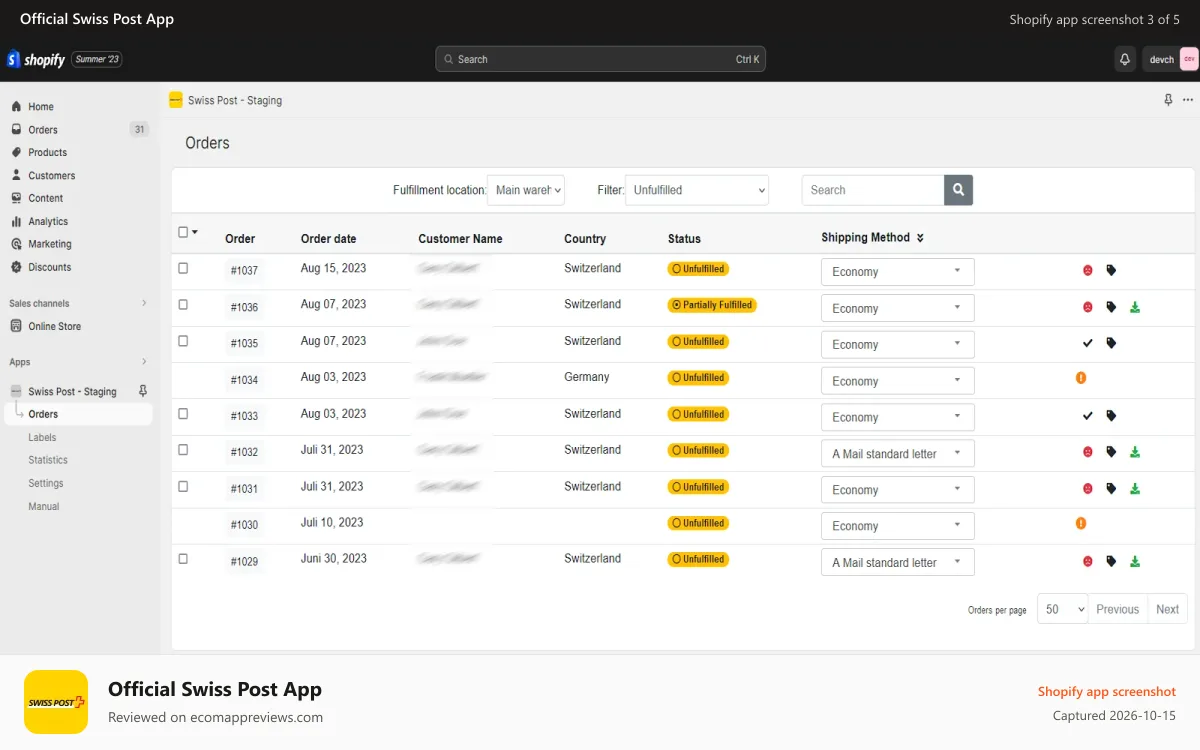Screen dimensions: 1200x750
Task: Click the orders Search input field
Action: pyautogui.click(x=873, y=190)
